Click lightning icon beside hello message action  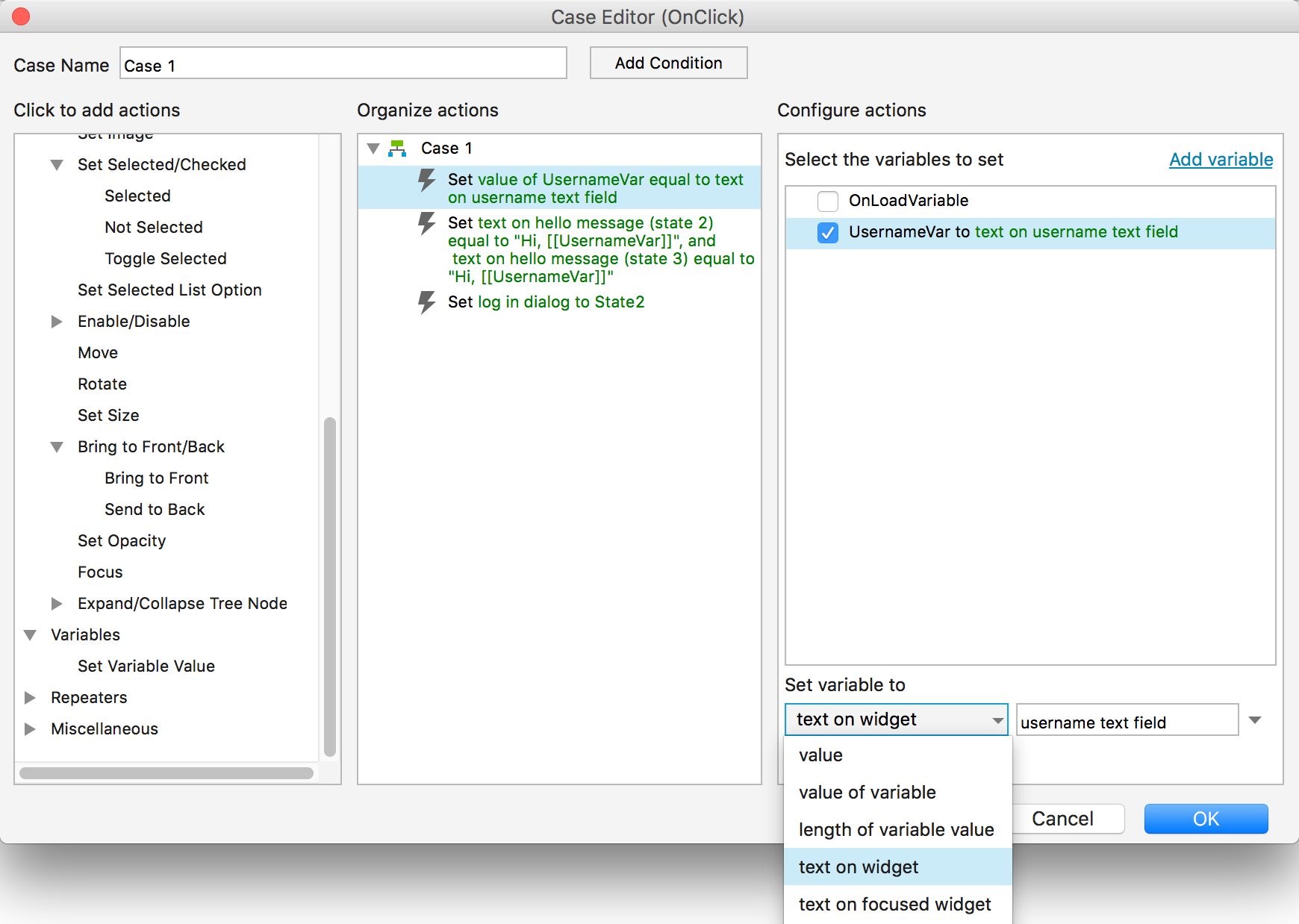[x=426, y=223]
